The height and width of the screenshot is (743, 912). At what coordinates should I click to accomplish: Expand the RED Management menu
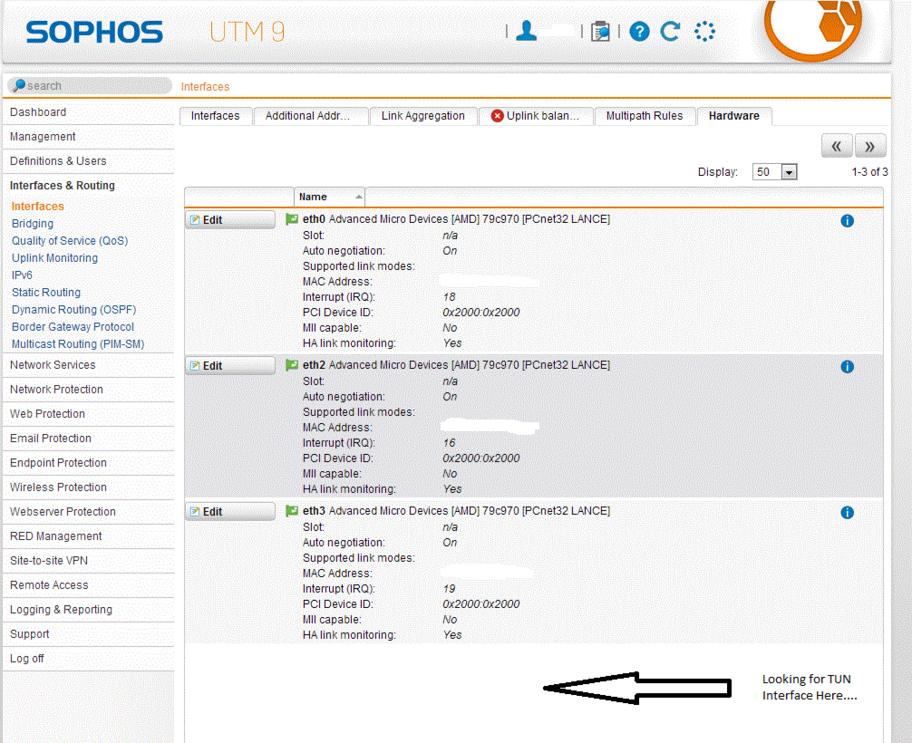pyautogui.click(x=88, y=536)
